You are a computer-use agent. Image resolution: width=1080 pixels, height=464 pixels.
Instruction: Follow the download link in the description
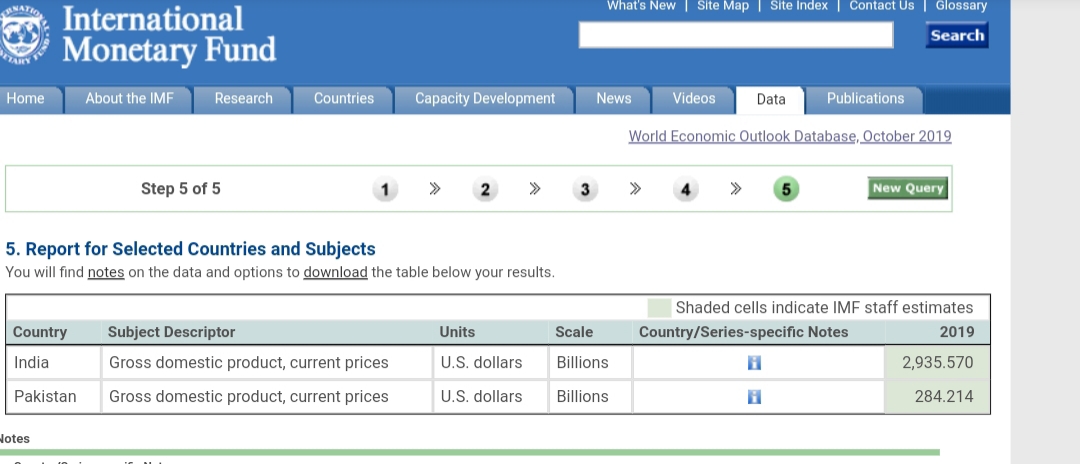click(x=335, y=273)
